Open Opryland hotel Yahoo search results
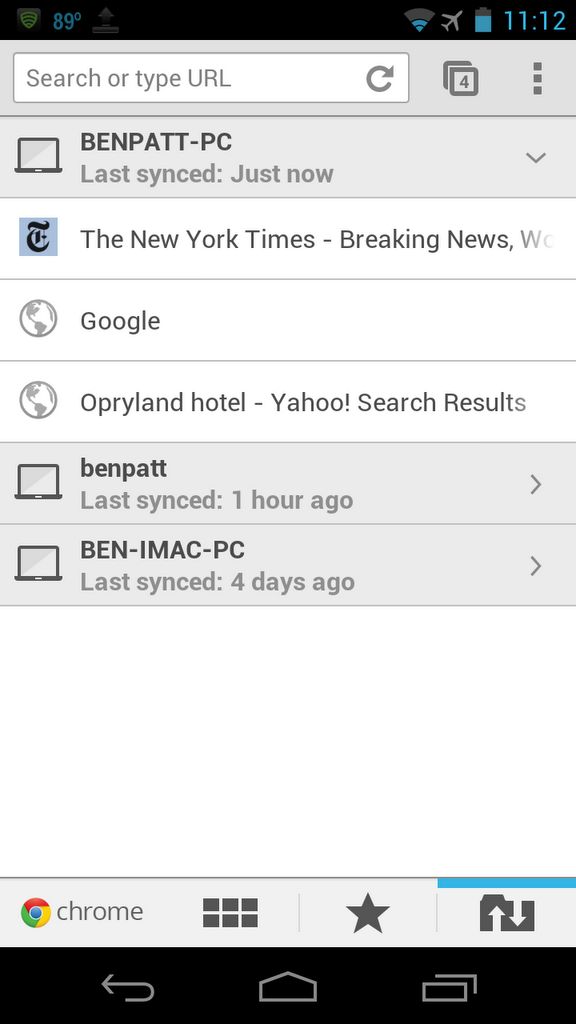 tap(288, 402)
